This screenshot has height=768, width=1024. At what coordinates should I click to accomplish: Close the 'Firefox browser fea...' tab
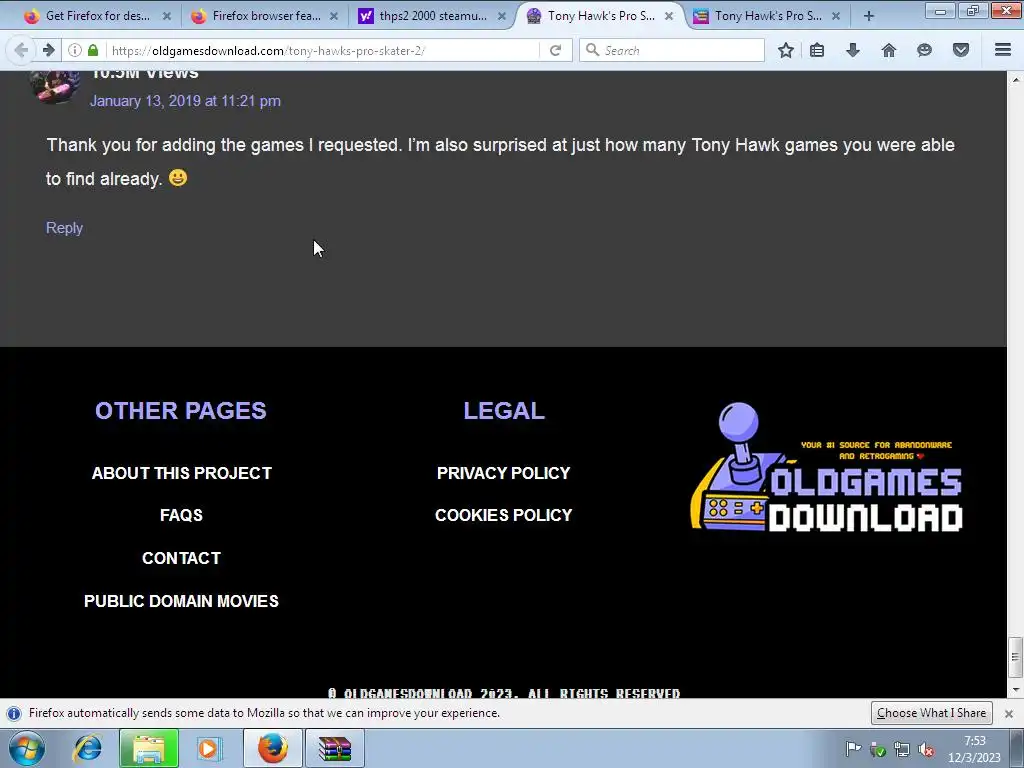coord(334,16)
